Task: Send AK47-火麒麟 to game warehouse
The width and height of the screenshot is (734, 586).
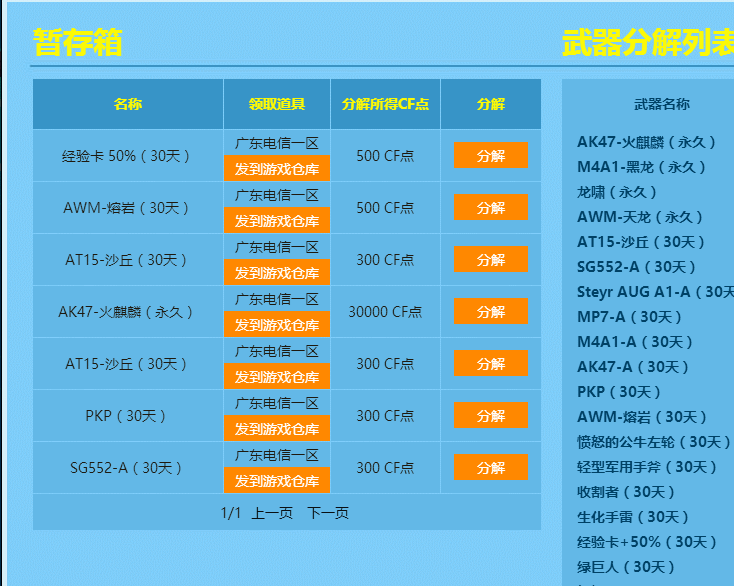Action: click(277, 324)
